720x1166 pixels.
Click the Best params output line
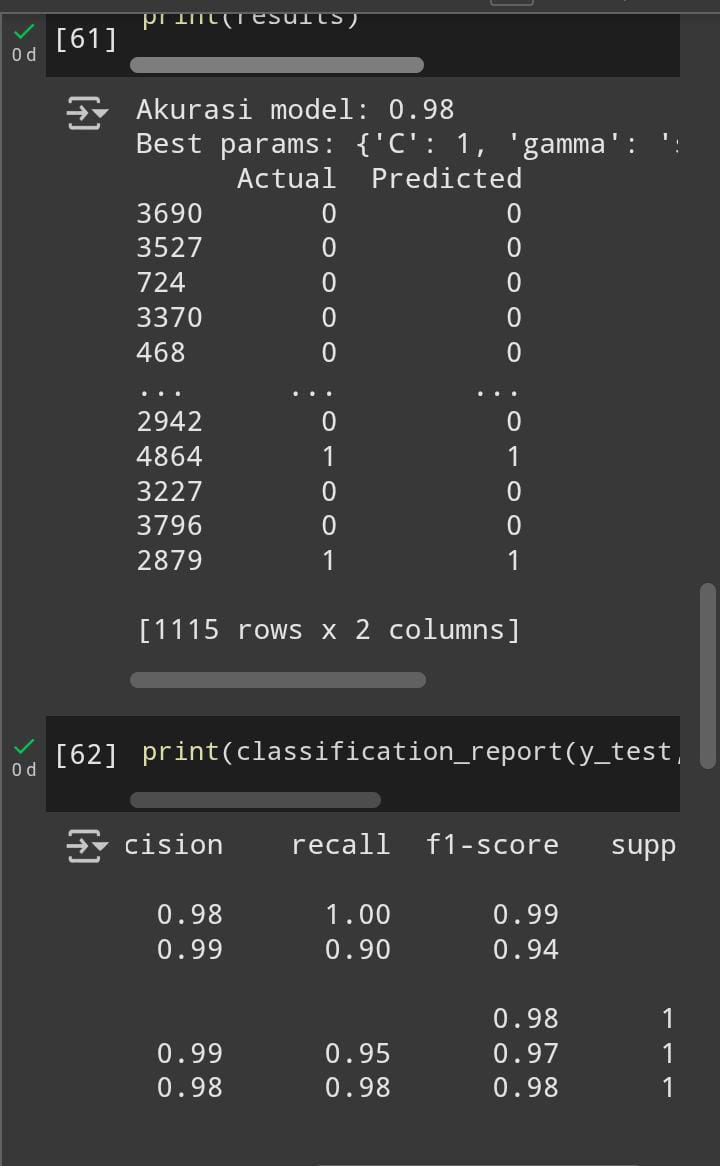tap(407, 144)
